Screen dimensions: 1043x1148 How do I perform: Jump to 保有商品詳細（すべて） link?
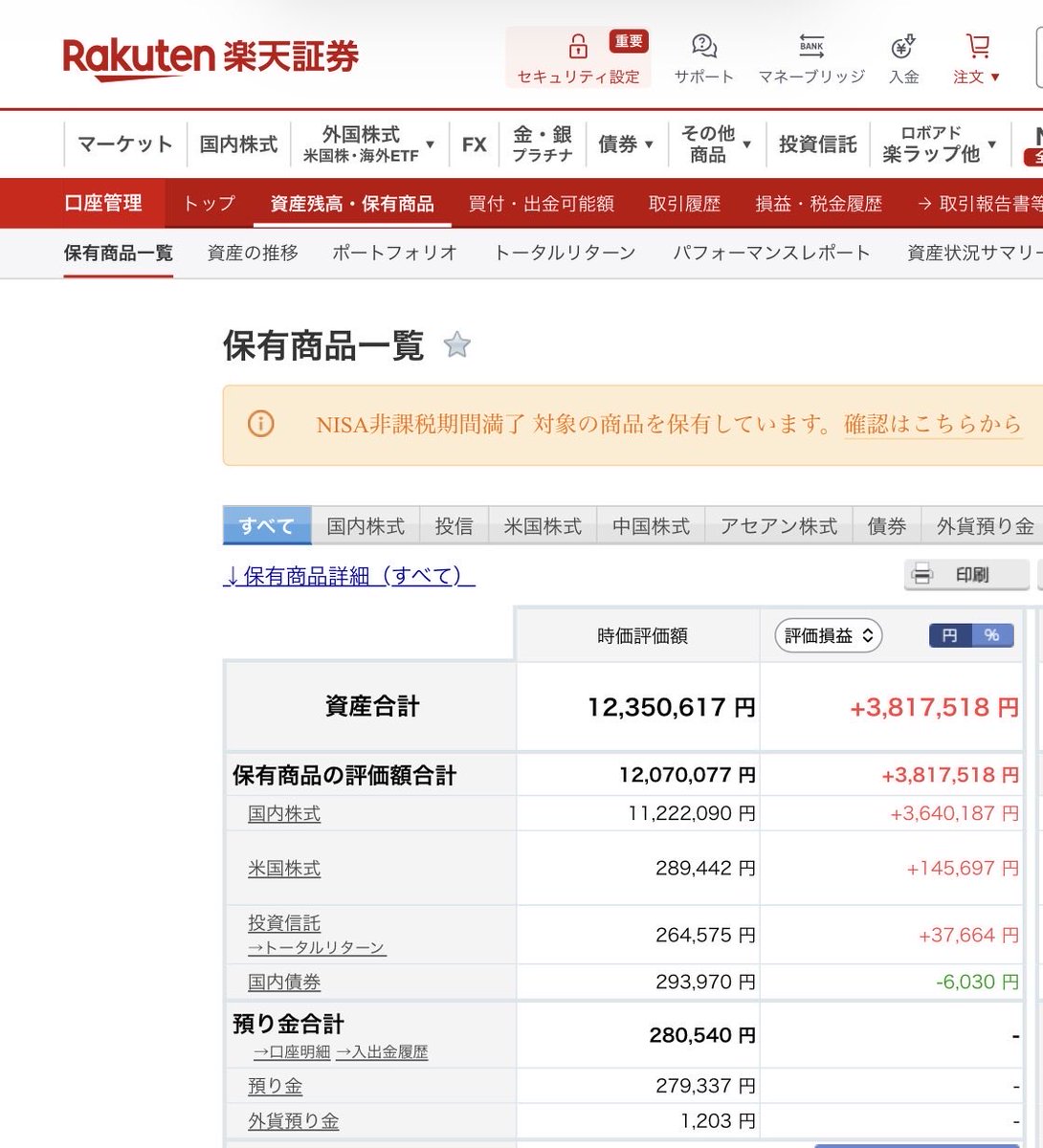(x=349, y=576)
